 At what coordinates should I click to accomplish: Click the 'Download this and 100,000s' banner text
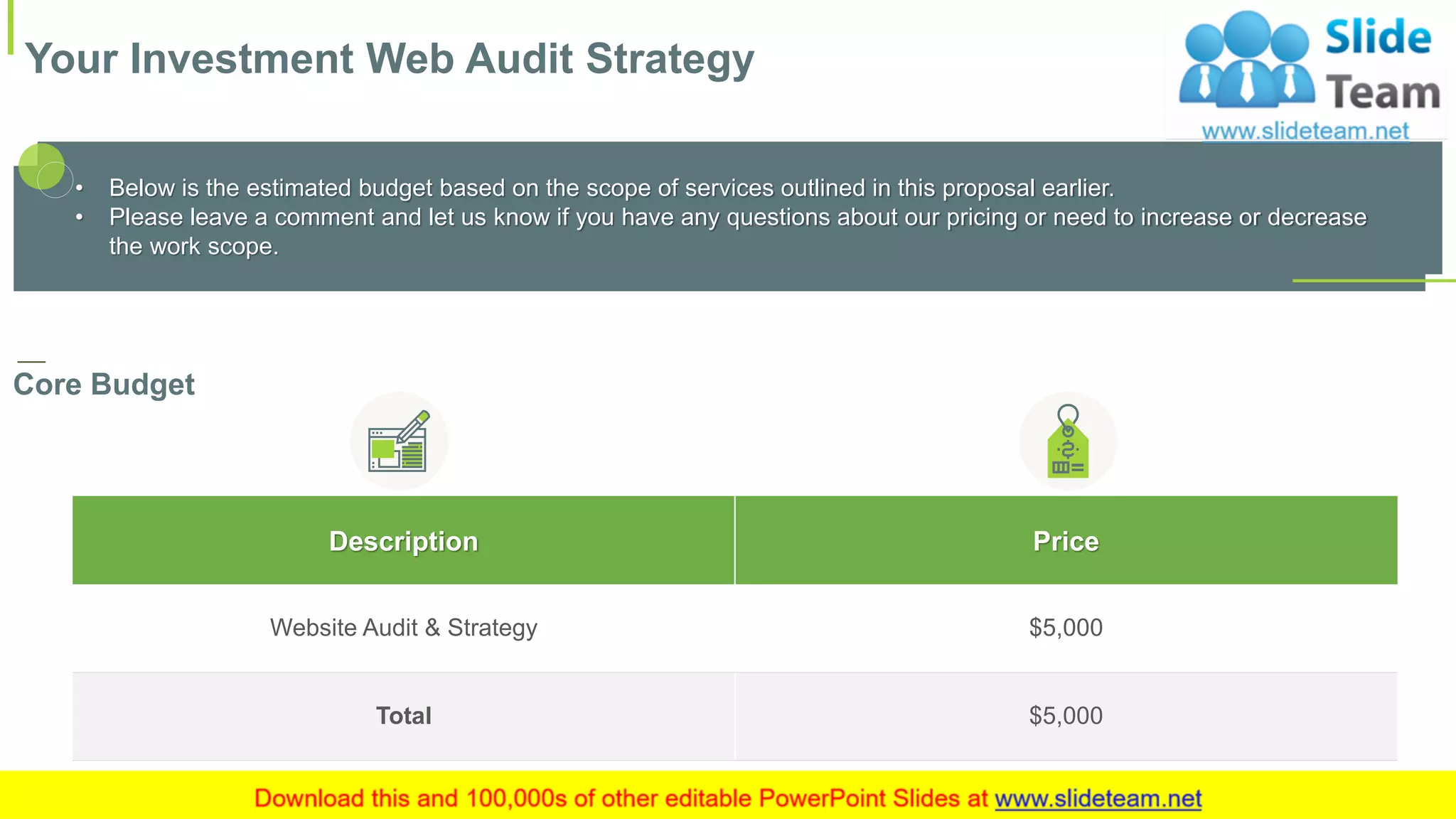pyautogui.click(x=621, y=798)
